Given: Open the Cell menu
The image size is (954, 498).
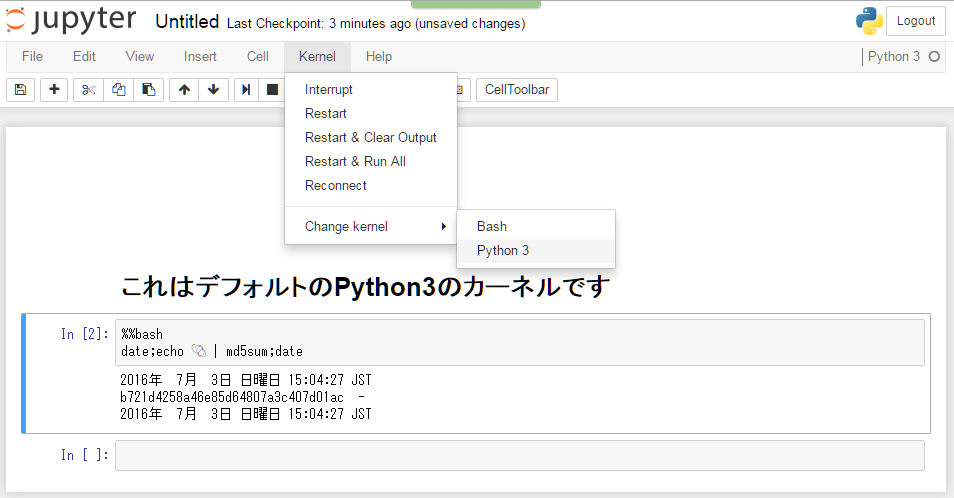Looking at the screenshot, I should pos(257,57).
